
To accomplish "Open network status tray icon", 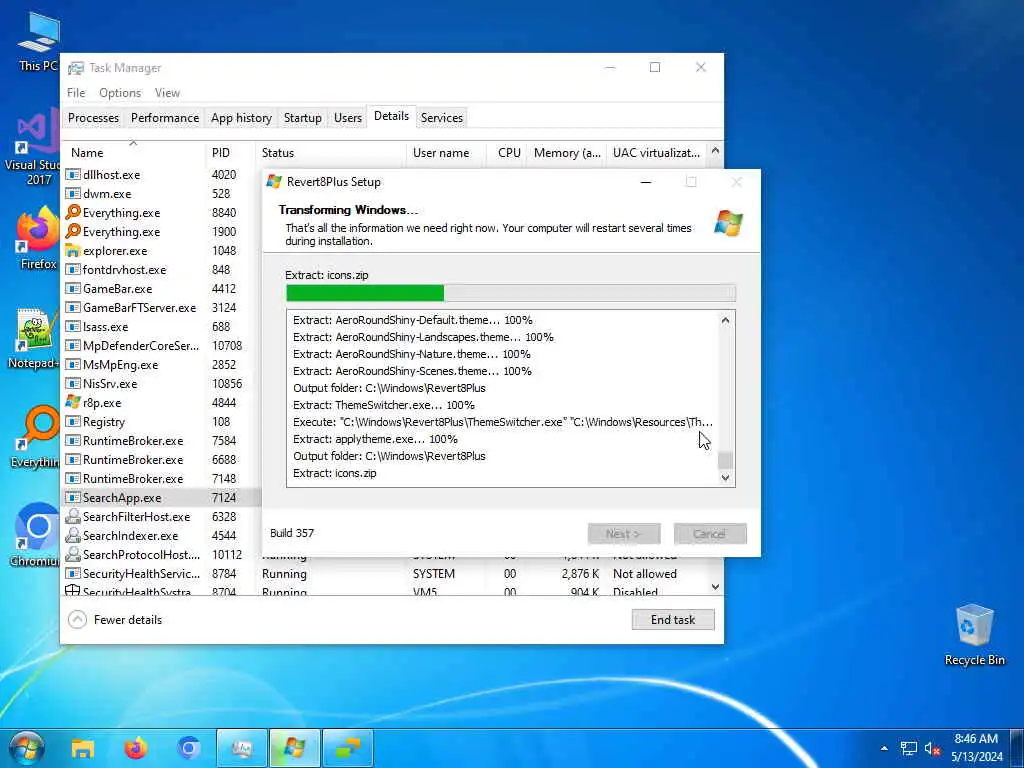I will point(908,748).
